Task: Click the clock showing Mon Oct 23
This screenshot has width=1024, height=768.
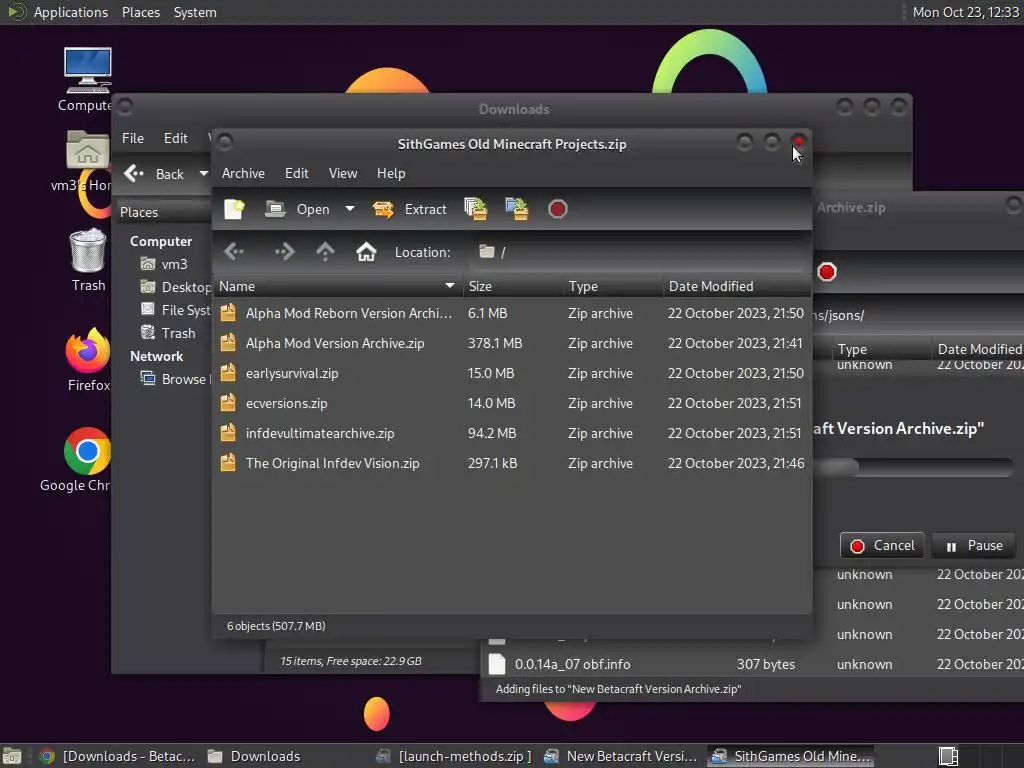Action: [965, 12]
